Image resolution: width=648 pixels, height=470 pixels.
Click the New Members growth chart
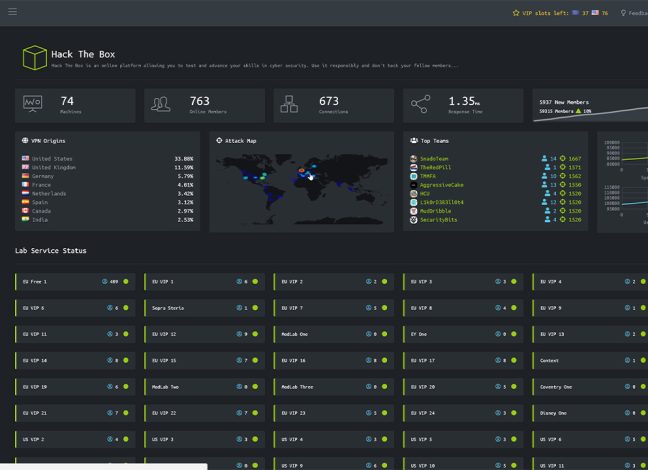590,114
